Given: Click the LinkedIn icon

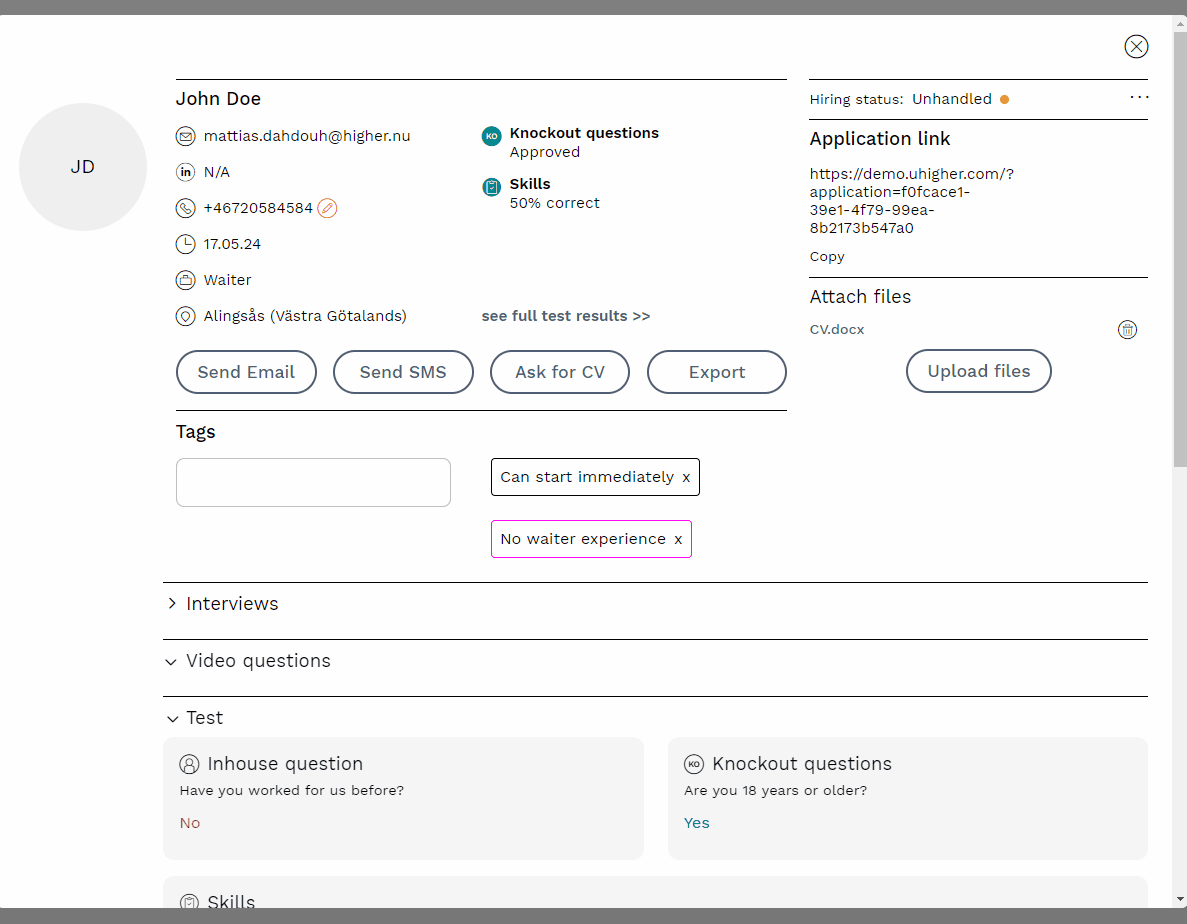Looking at the screenshot, I should click(185, 172).
